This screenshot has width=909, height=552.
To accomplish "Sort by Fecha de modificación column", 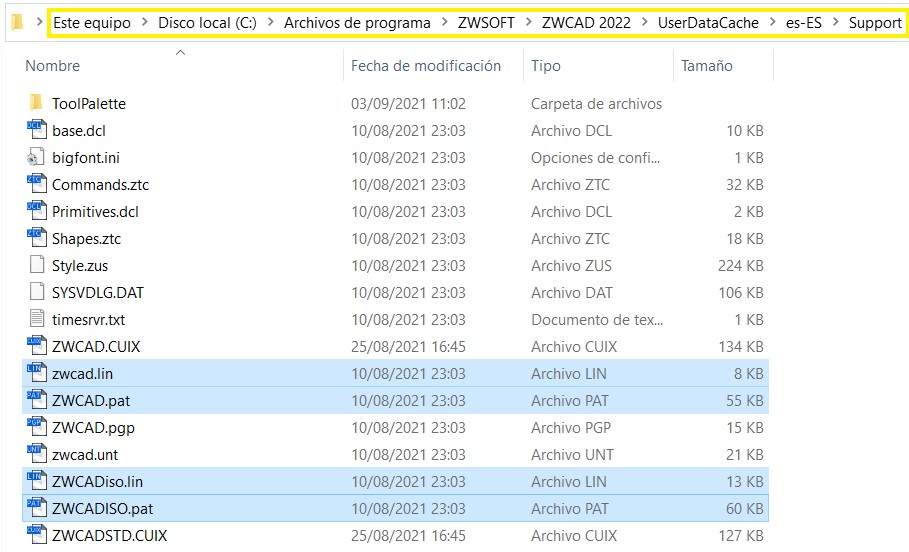I will pos(426,66).
